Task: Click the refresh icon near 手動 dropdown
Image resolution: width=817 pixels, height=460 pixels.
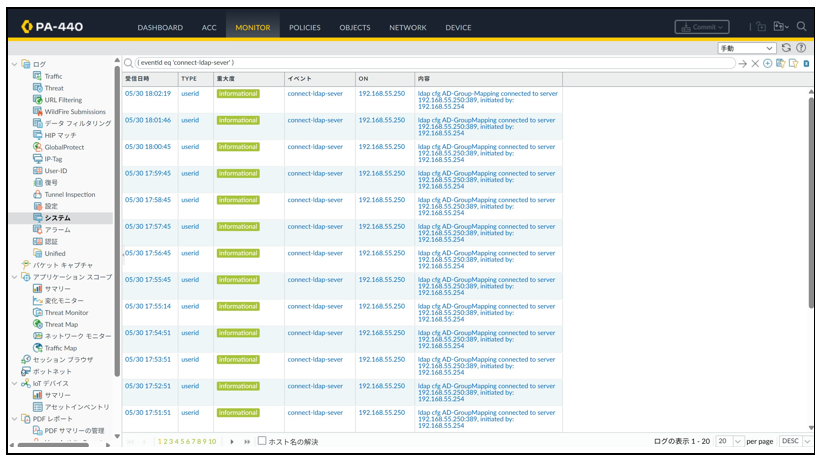Action: 786,48
